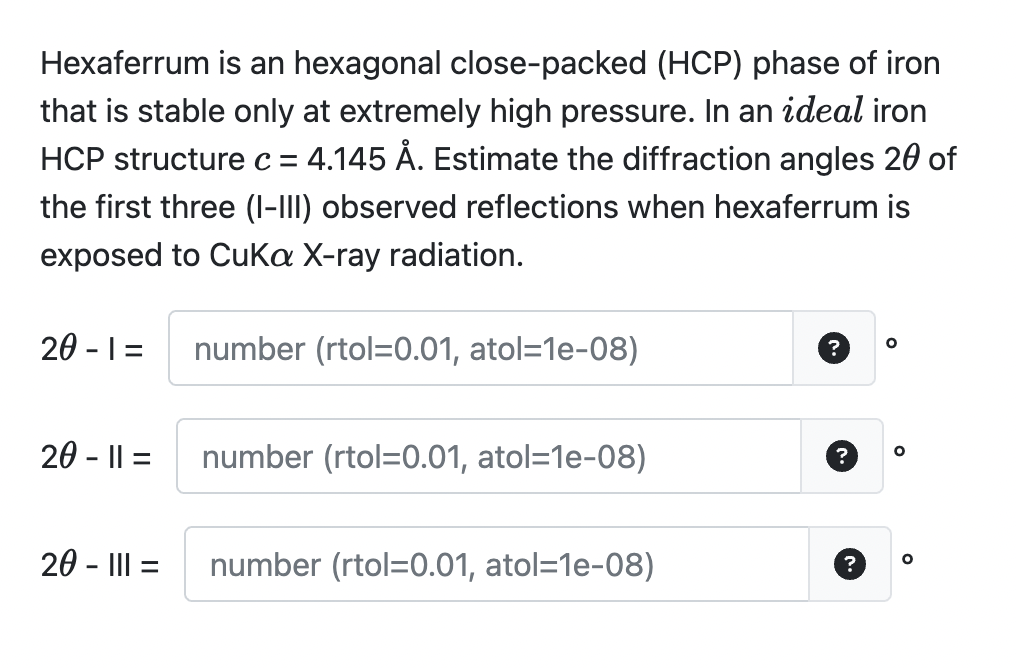Click the 2θ - II = label
This screenshot has height=668, width=1016.
tap(95, 457)
